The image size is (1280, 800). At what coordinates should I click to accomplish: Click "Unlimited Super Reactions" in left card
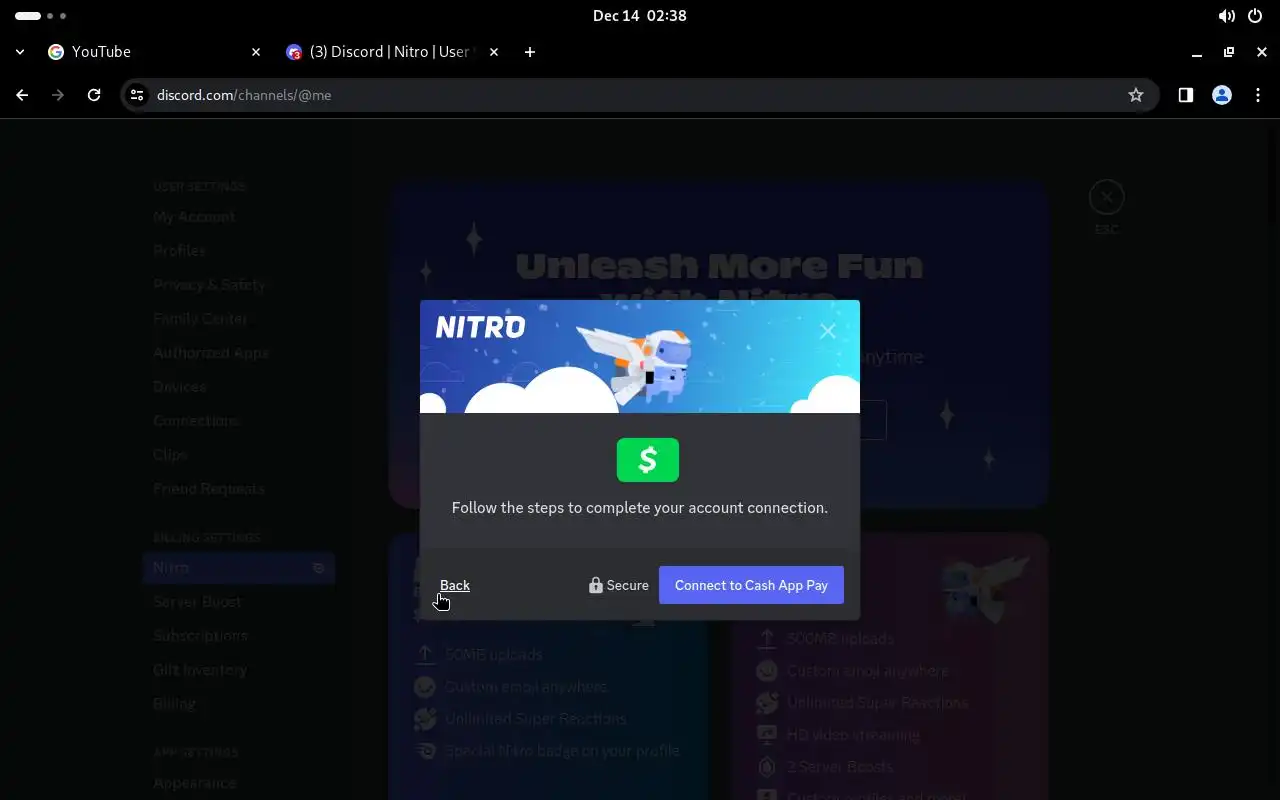536,719
